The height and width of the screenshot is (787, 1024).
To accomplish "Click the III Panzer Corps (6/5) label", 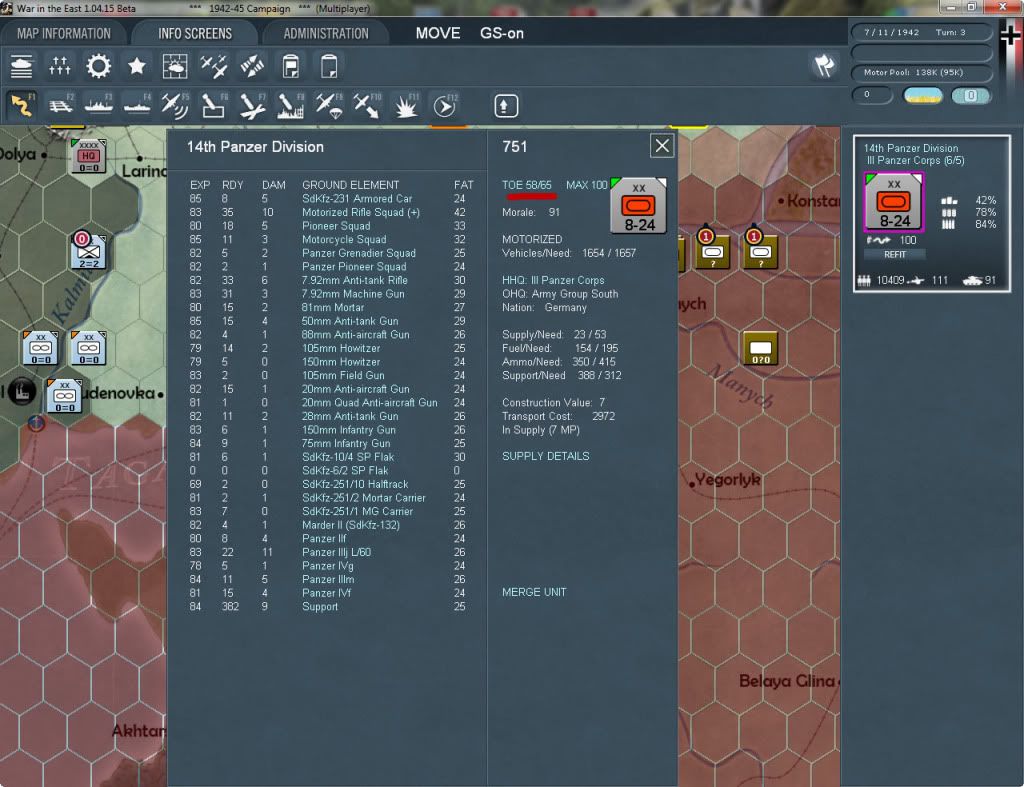I will coord(916,161).
